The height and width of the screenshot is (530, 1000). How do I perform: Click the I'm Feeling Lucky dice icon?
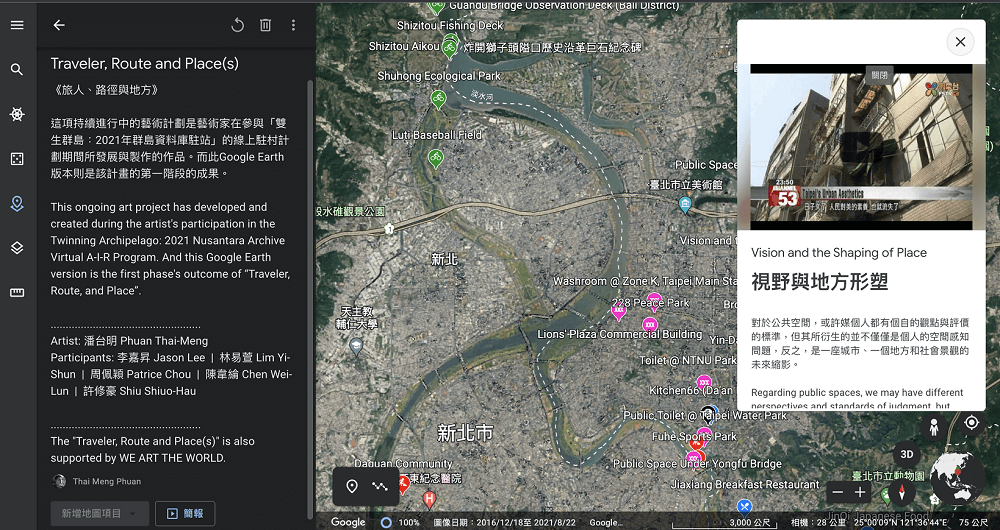[x=17, y=159]
